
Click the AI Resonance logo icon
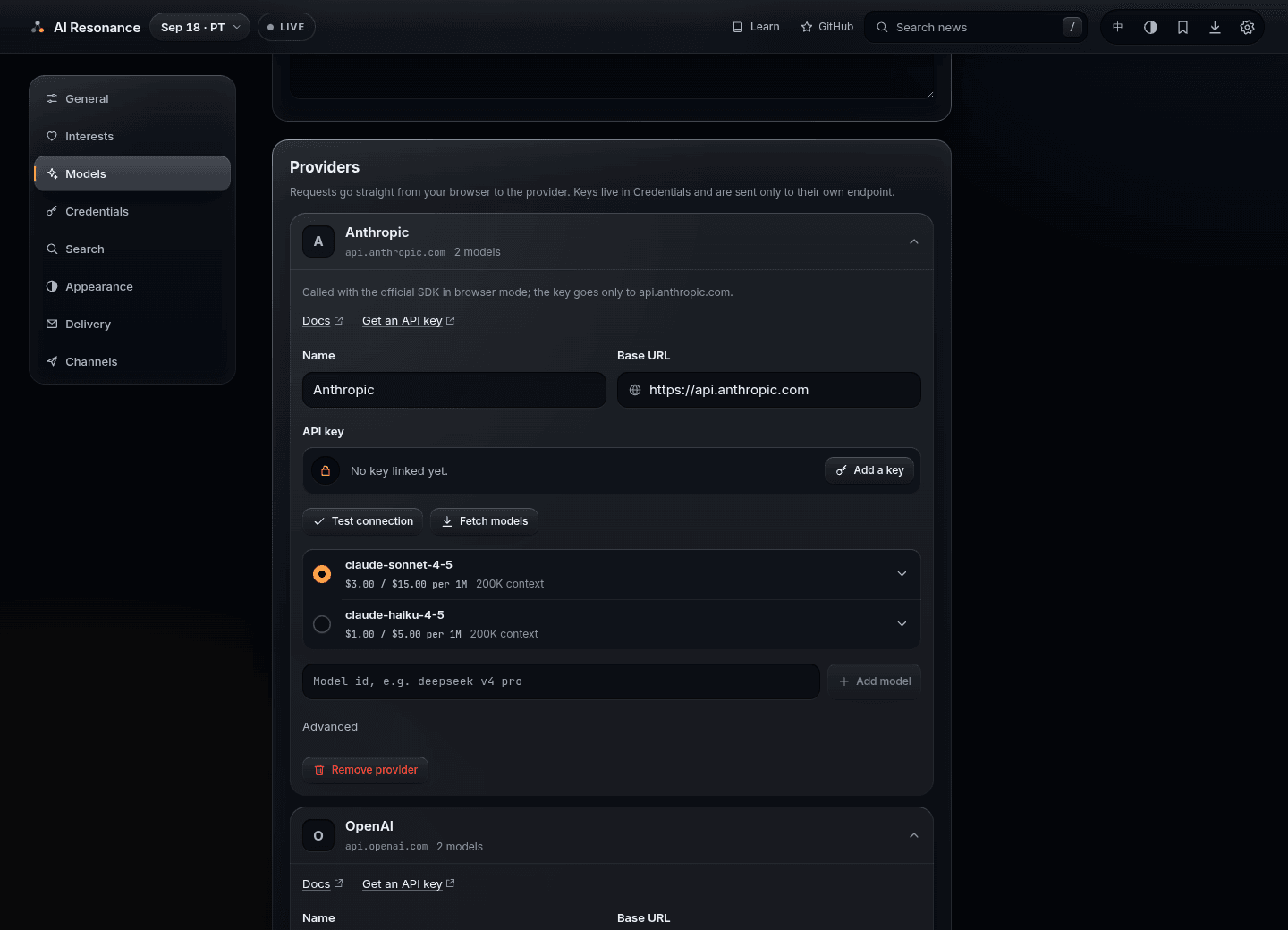[x=38, y=27]
